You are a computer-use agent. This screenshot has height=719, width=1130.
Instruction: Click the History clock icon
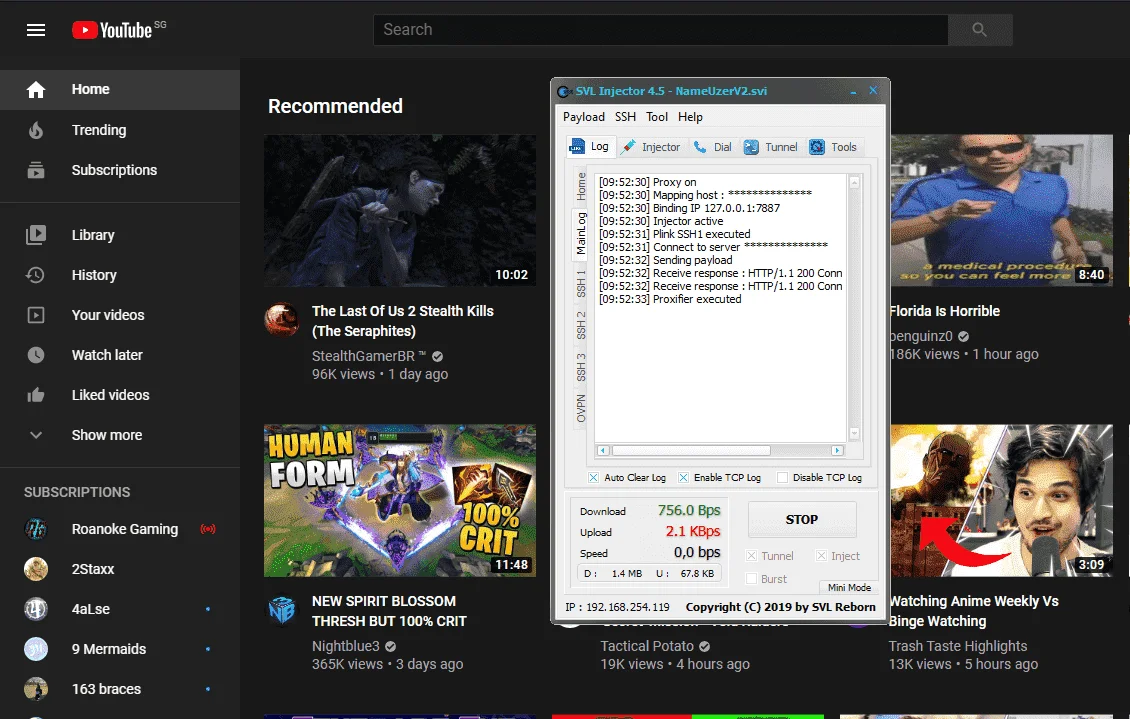pyautogui.click(x=35, y=274)
